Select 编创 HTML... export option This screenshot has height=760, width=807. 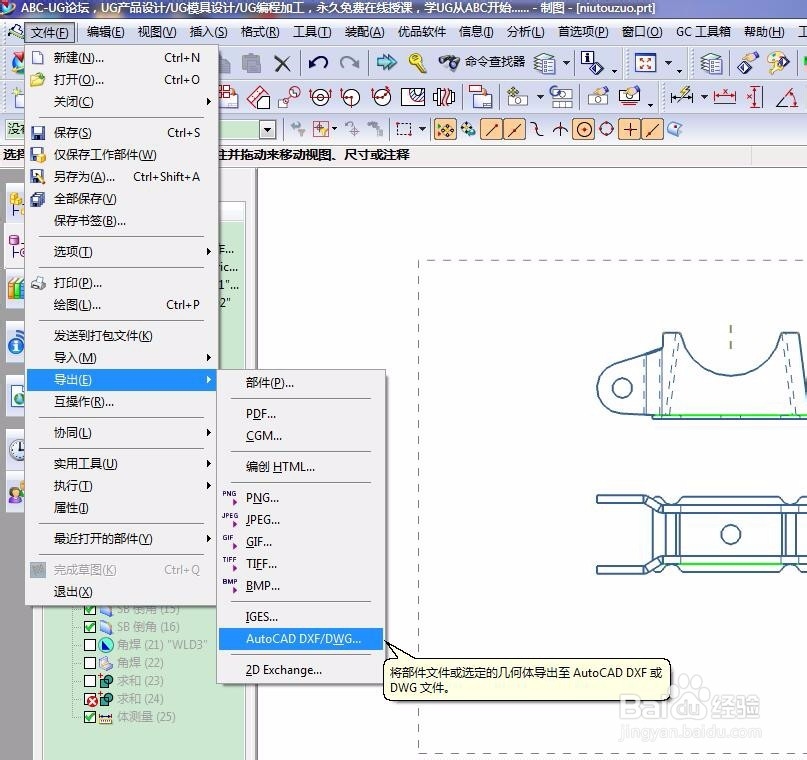(301, 467)
